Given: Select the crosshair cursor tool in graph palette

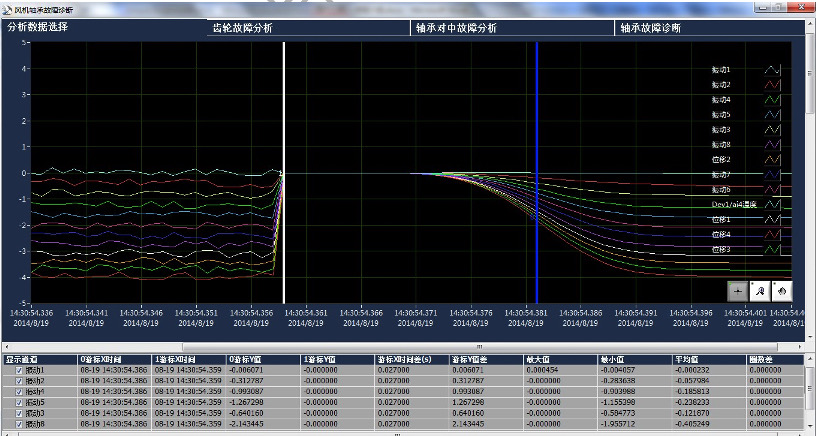Looking at the screenshot, I should (x=738, y=290).
